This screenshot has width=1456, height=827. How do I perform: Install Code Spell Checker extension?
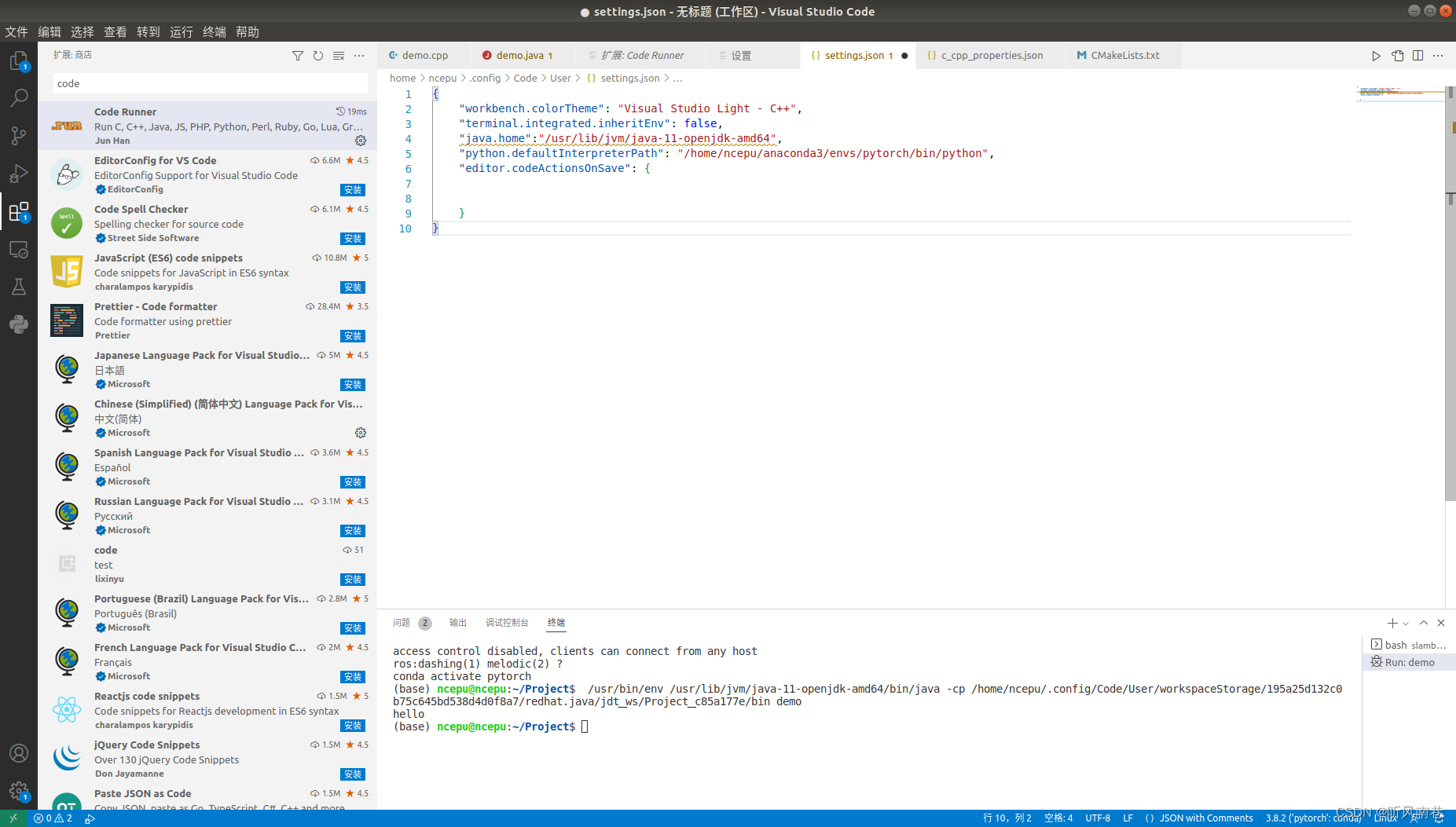[x=353, y=239]
